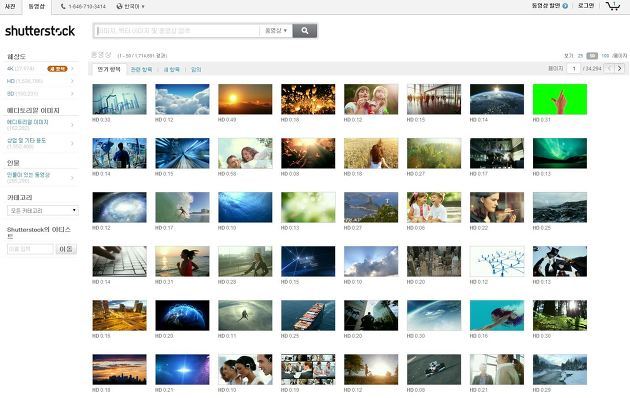The height and width of the screenshot is (398, 630).
Task: Select the 새 항목 sort tab
Action: pos(172,69)
